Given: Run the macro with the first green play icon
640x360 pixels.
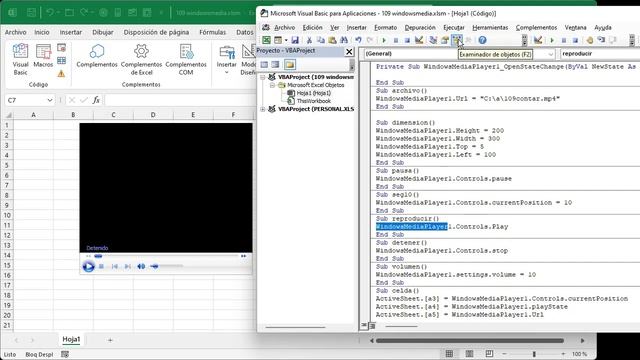Looking at the screenshot, I should point(384,40).
